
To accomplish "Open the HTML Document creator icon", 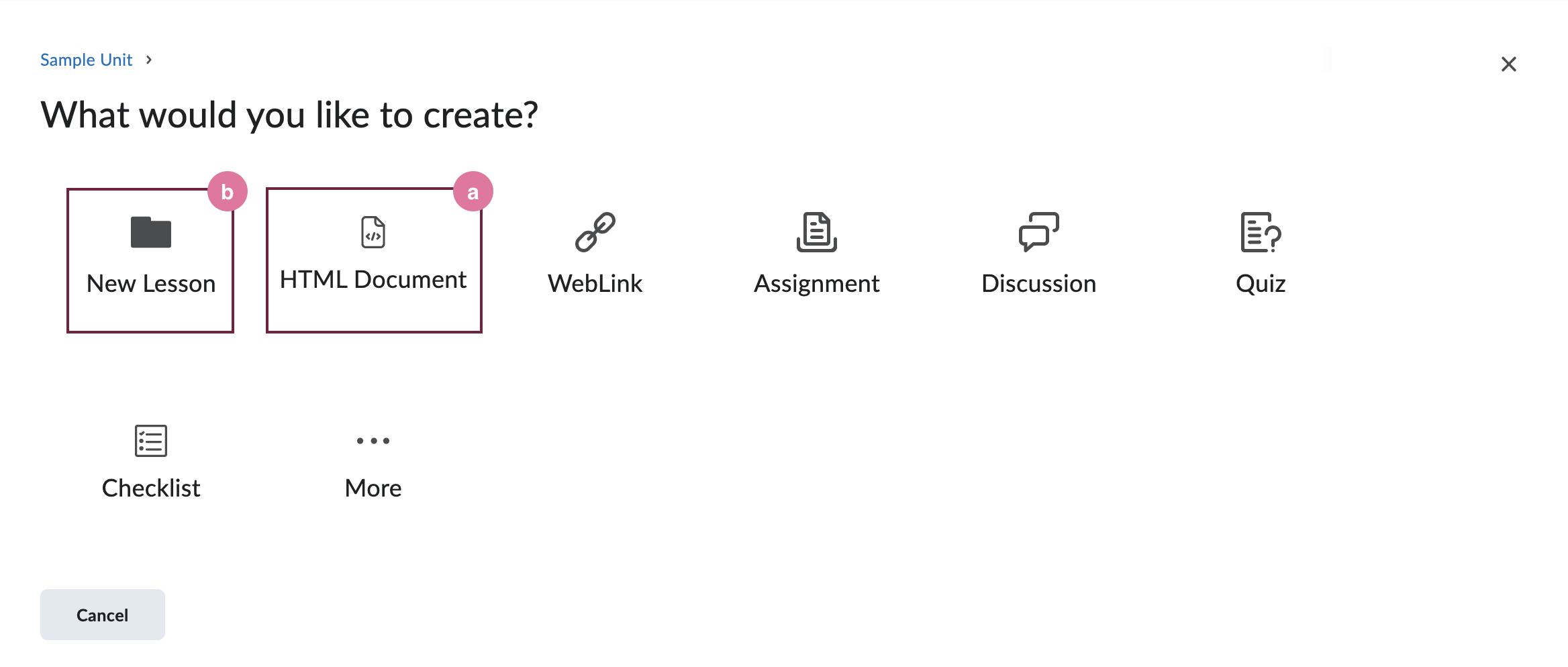I will [x=373, y=232].
